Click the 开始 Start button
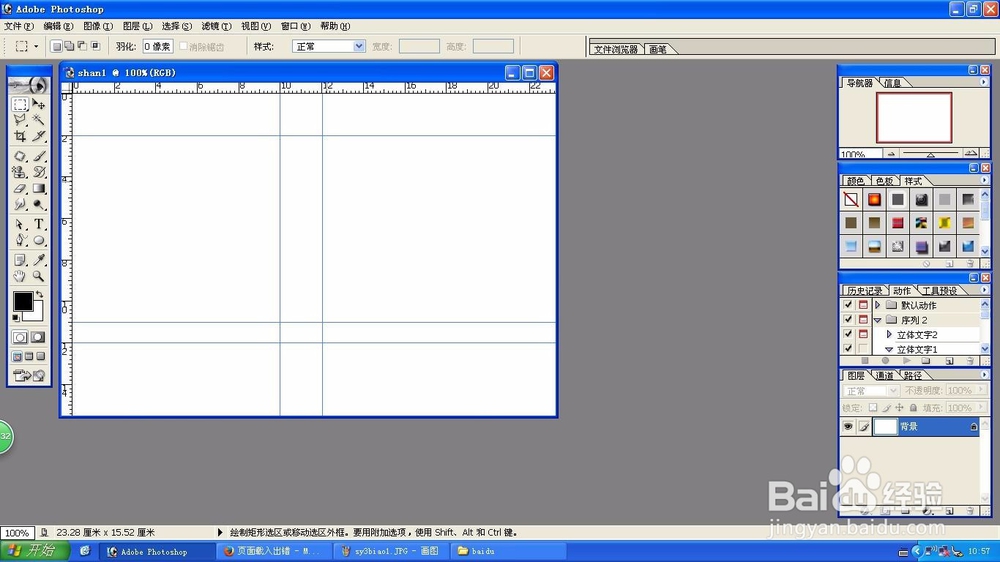The image size is (1000, 562). pyautogui.click(x=34, y=551)
